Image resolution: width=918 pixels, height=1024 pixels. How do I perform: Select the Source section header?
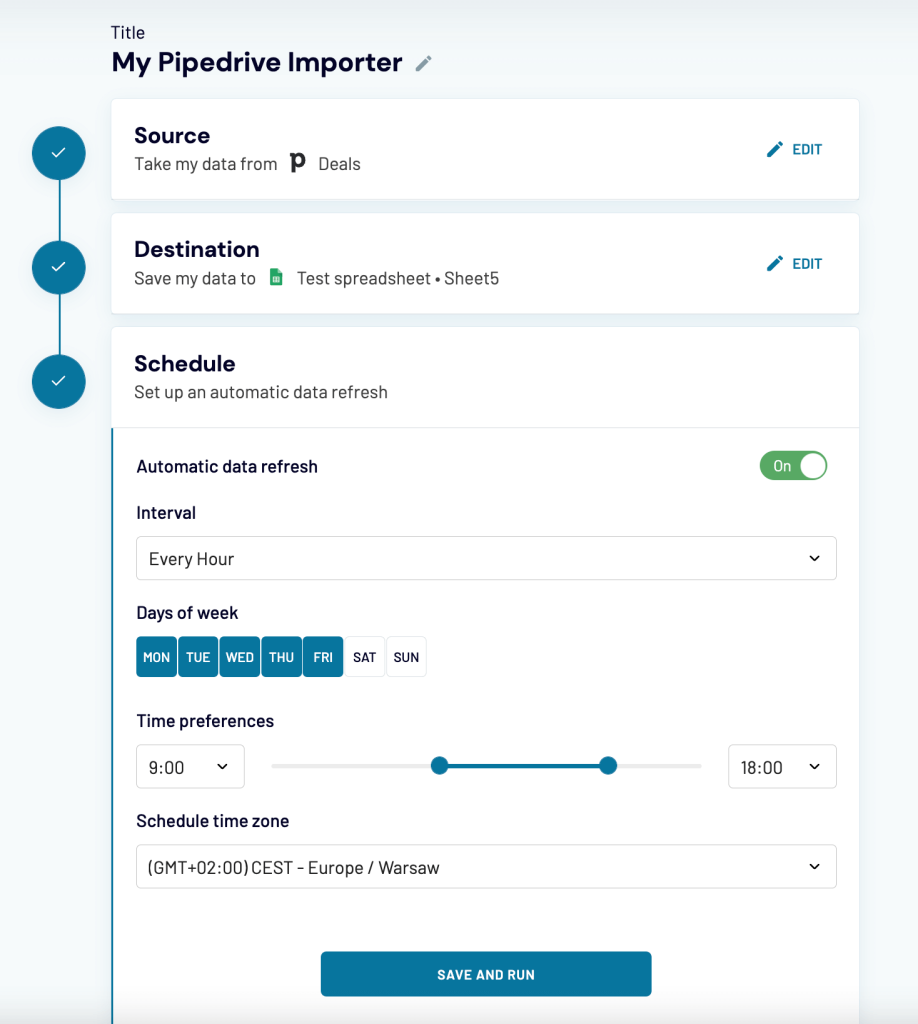(x=172, y=136)
